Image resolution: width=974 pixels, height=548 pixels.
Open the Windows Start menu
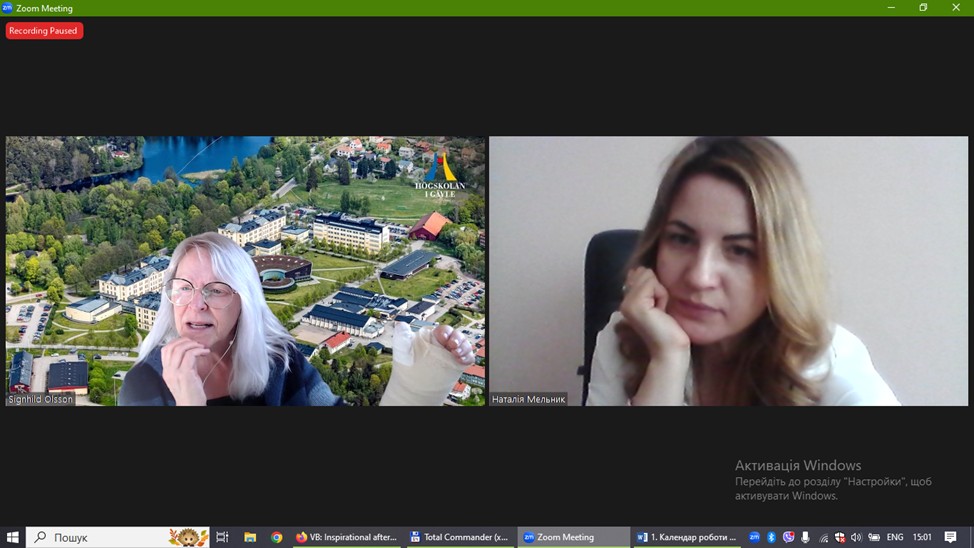tap(13, 537)
